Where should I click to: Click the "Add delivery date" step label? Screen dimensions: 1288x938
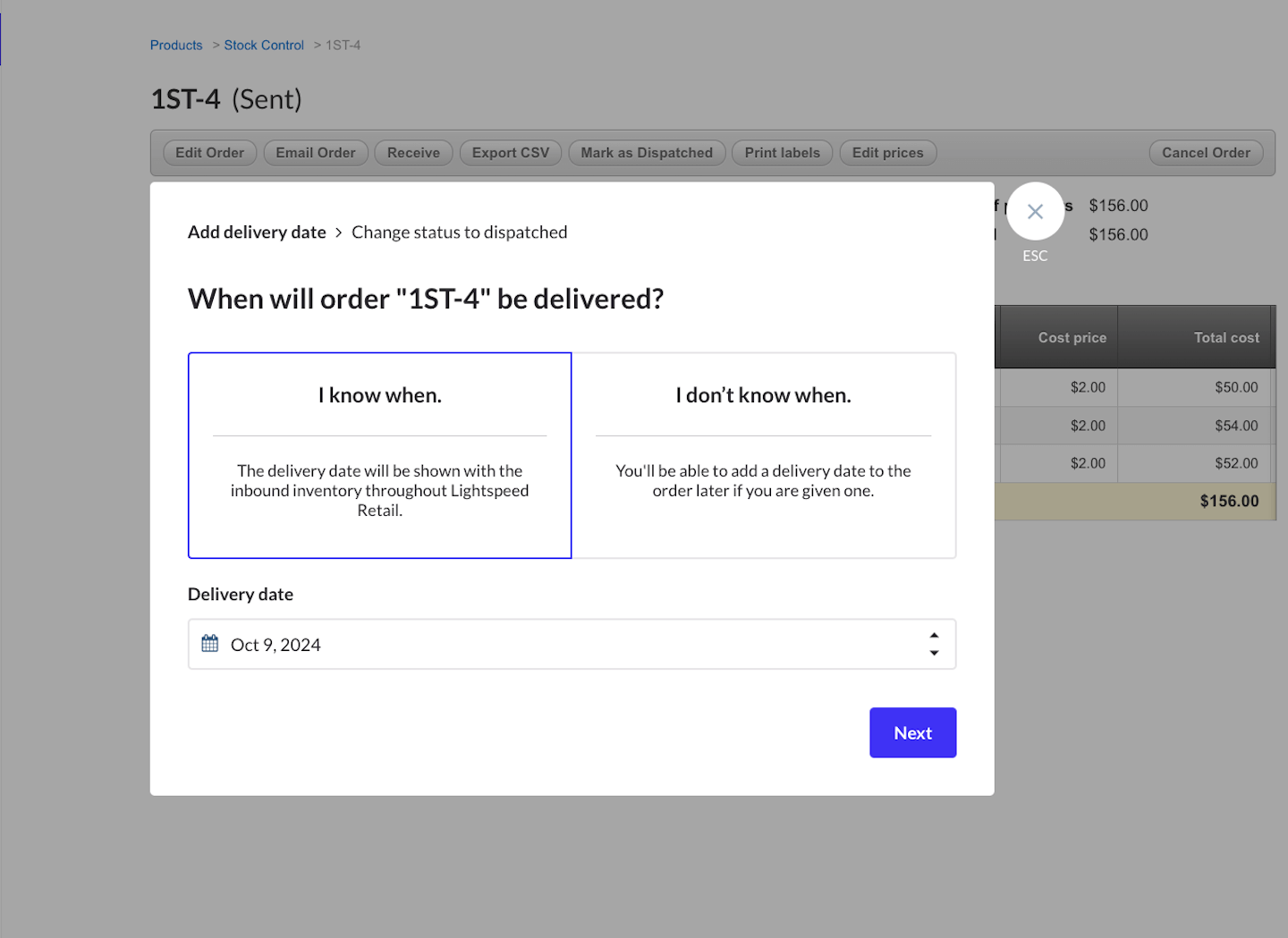coord(257,232)
